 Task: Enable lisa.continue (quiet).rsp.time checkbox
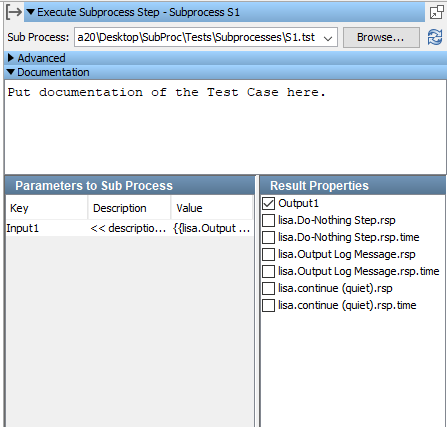(268, 305)
